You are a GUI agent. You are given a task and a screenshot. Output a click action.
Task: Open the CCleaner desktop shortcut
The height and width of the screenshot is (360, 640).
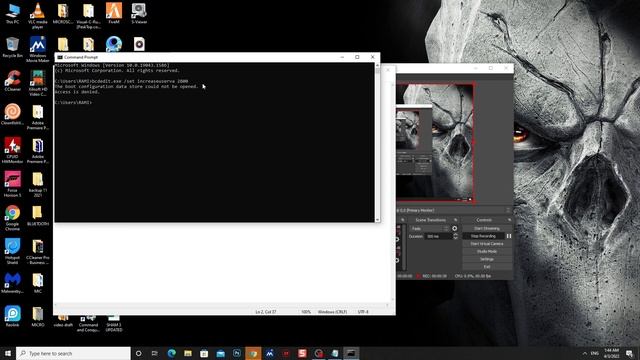[12, 81]
